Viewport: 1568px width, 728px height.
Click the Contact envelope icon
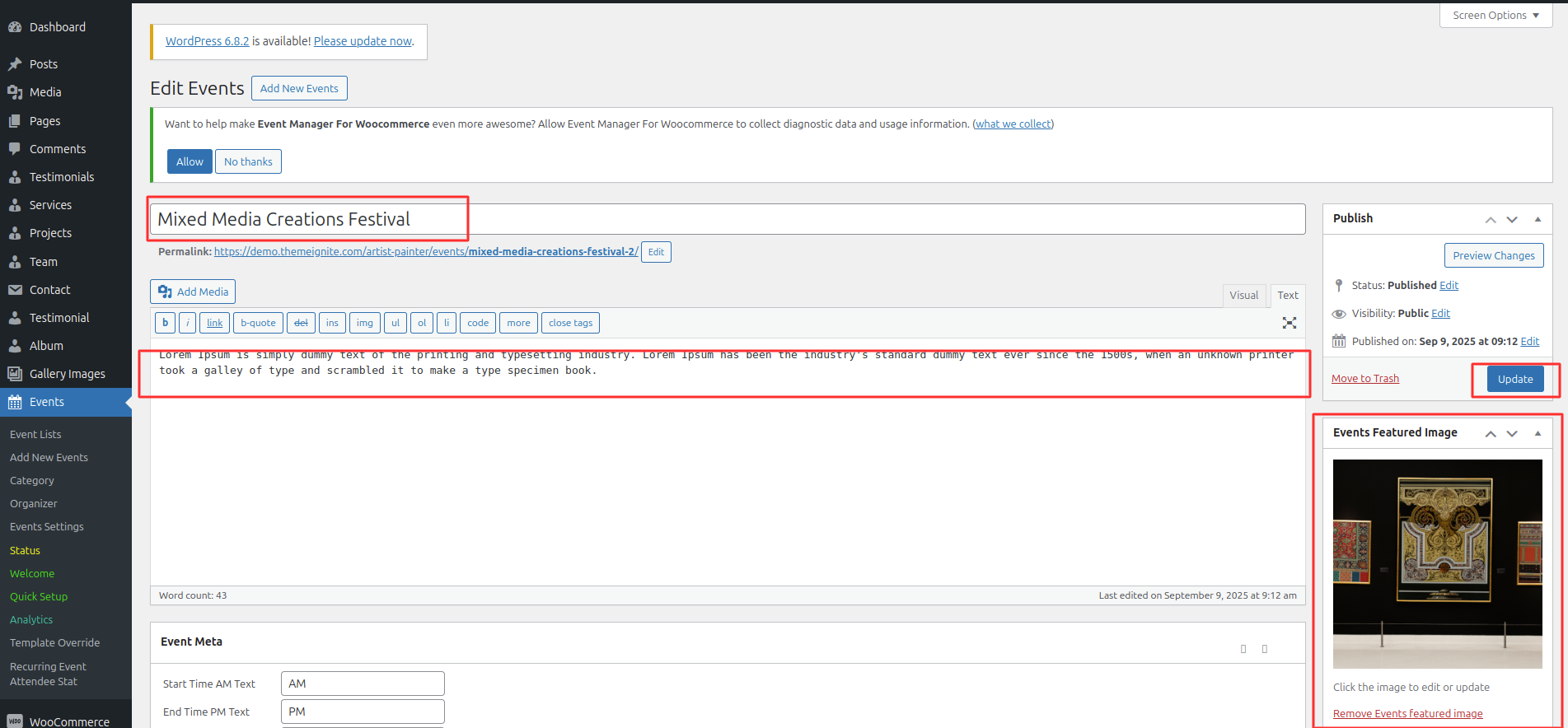15,290
